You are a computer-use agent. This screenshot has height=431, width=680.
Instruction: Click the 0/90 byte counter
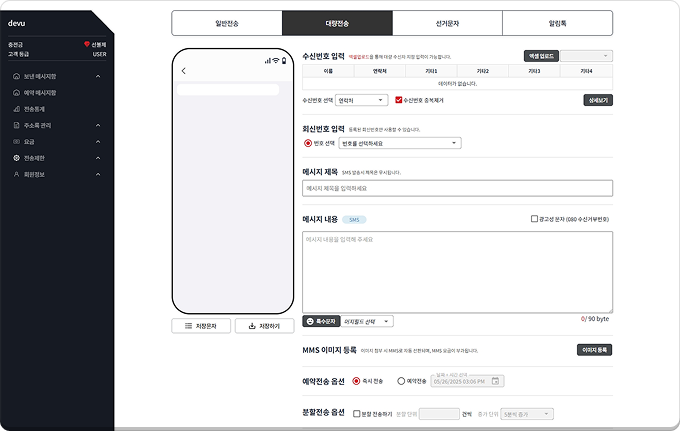595,319
